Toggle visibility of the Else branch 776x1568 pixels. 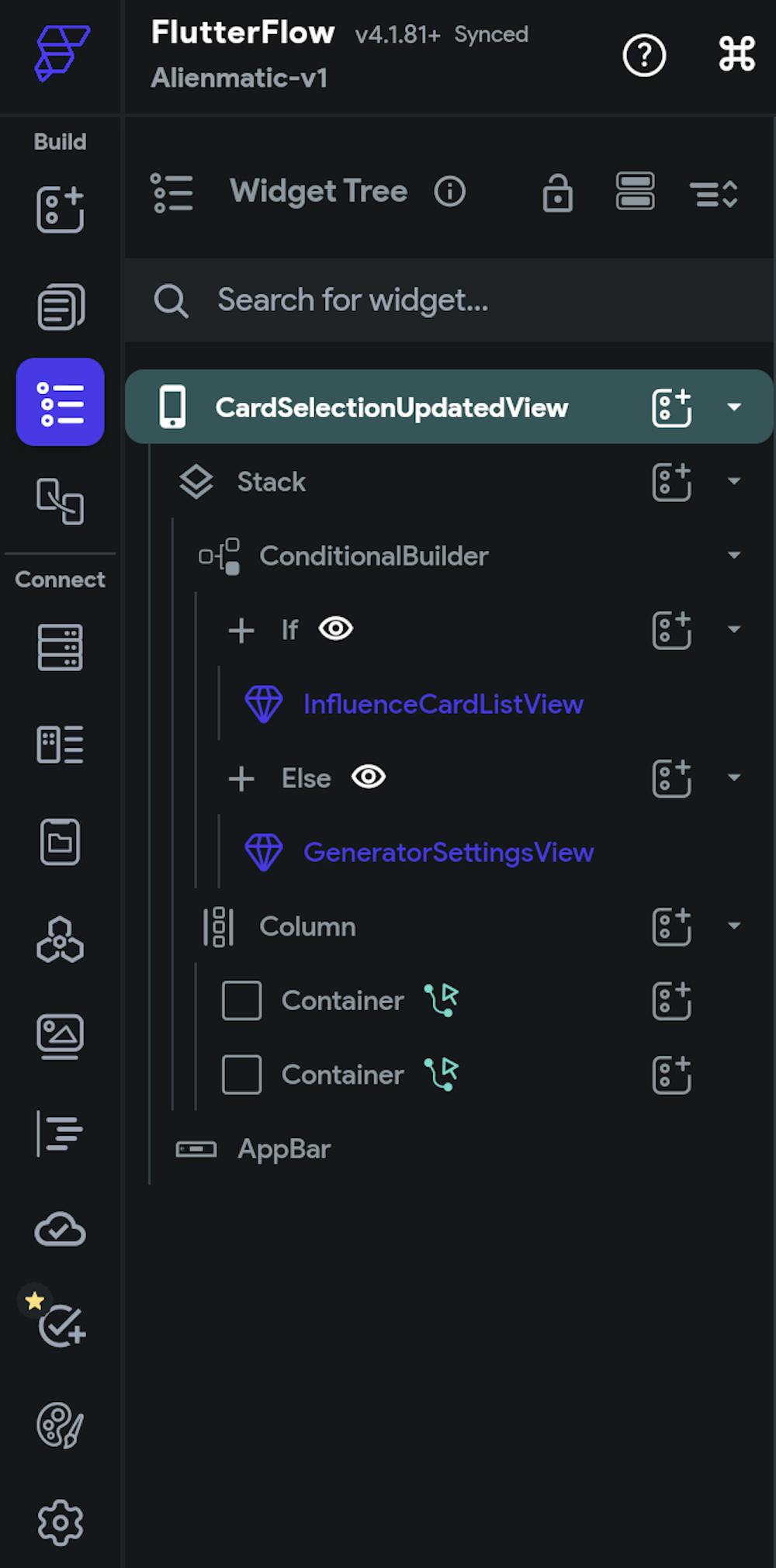pos(369,777)
